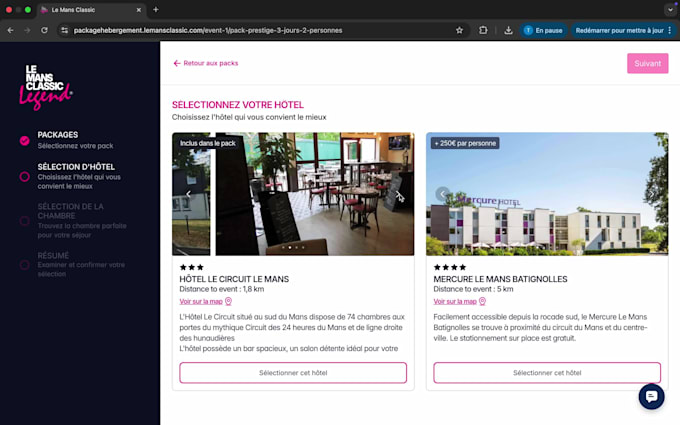Click Redémarrer pour mettre à jour
This screenshot has width=680, height=425.
click(623, 30)
